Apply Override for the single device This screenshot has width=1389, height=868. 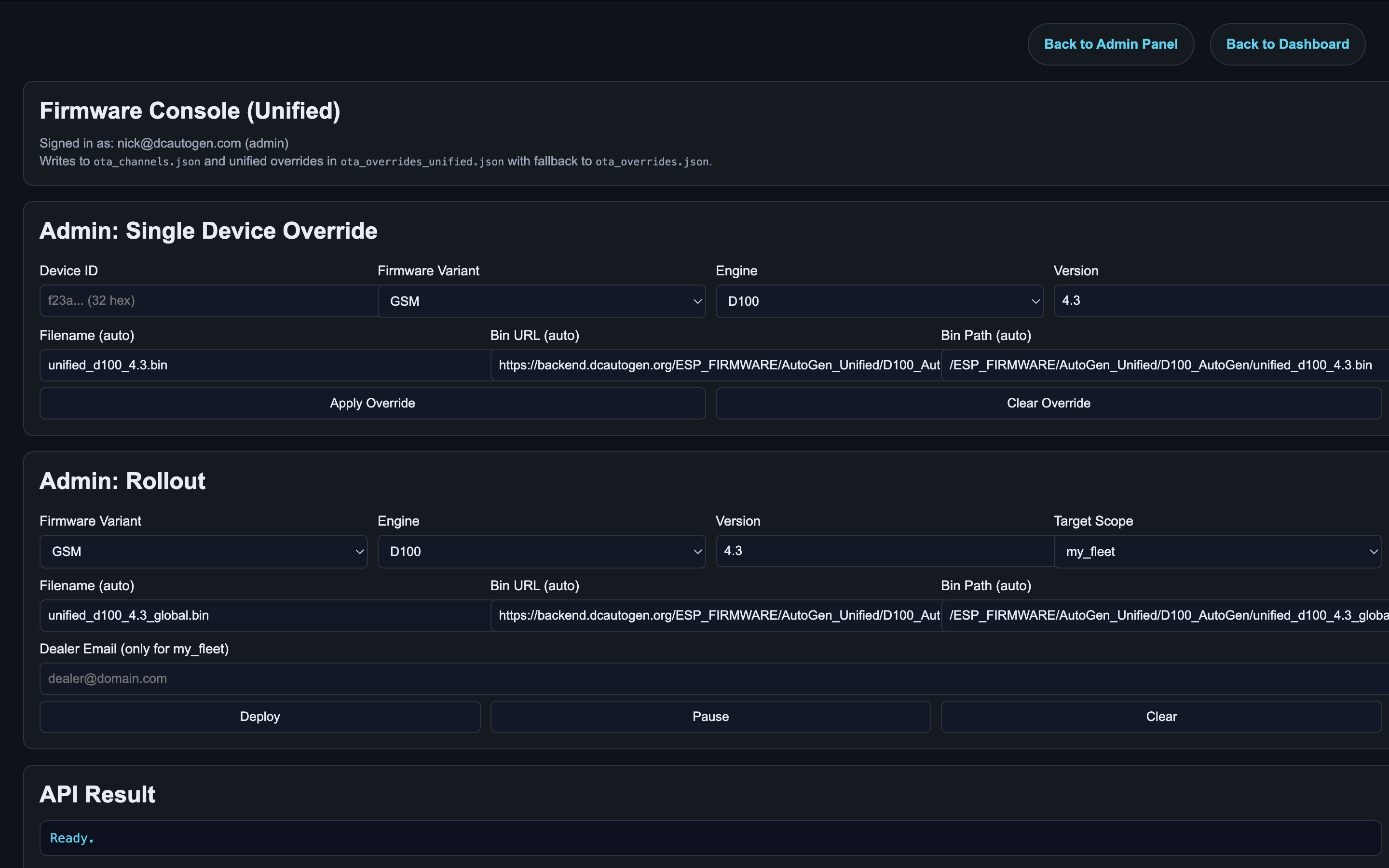tap(372, 404)
